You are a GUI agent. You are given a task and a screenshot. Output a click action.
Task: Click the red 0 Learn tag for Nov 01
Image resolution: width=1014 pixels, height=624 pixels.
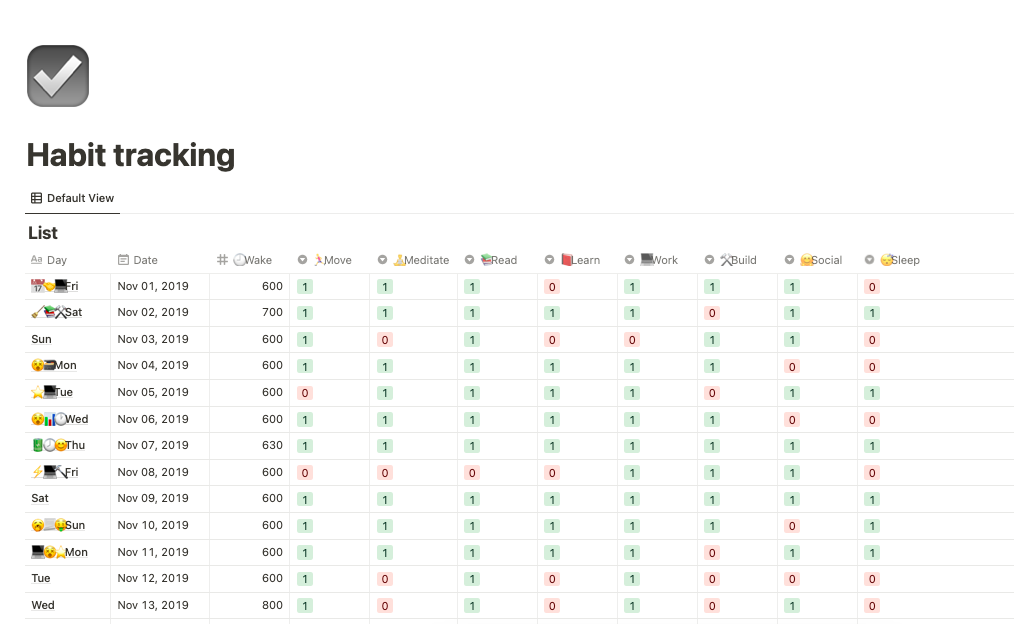552,287
